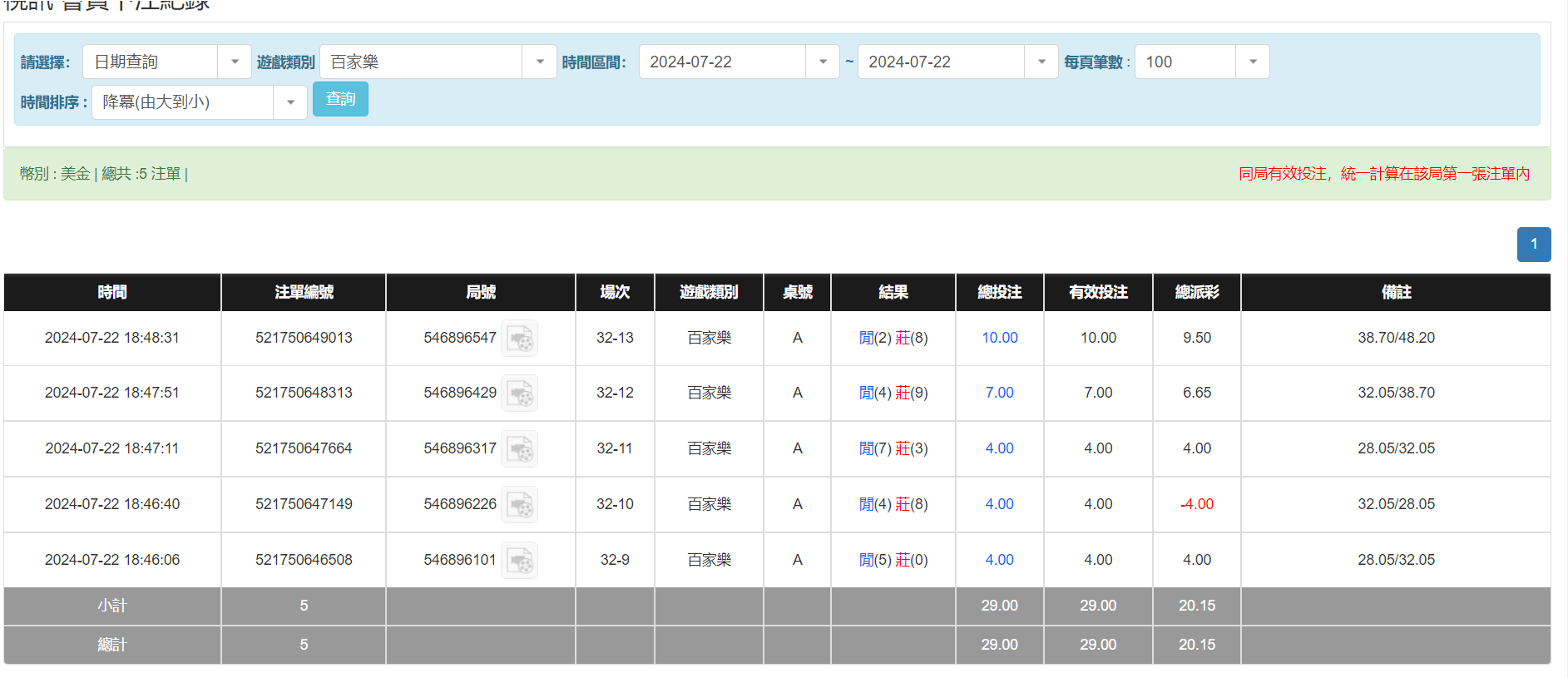Open the per-page count 100 dropdown

pos(1253,62)
